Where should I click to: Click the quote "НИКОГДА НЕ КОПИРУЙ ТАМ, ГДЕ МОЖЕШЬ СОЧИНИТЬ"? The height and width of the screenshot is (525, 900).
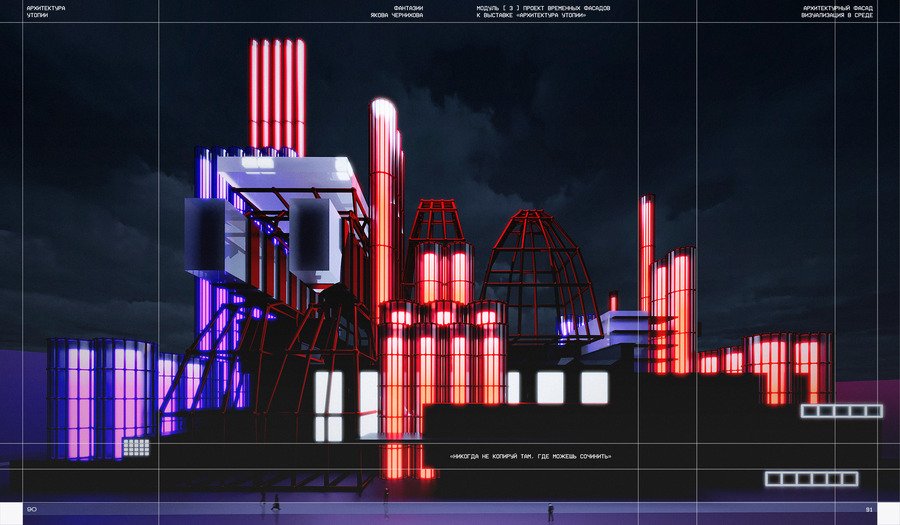(531, 457)
